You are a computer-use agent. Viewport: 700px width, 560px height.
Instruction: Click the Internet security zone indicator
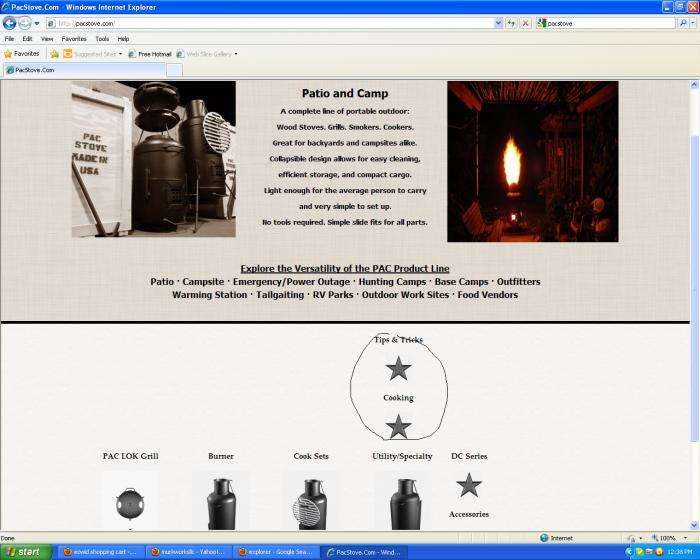(x=556, y=538)
